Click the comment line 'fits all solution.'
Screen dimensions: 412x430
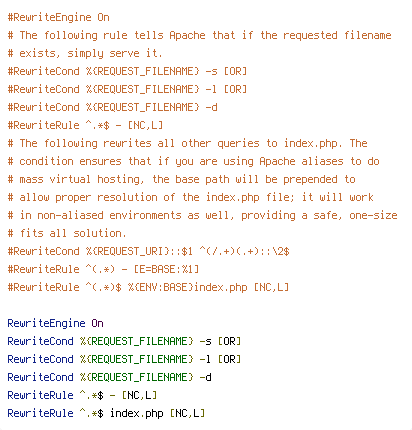tap(67, 233)
